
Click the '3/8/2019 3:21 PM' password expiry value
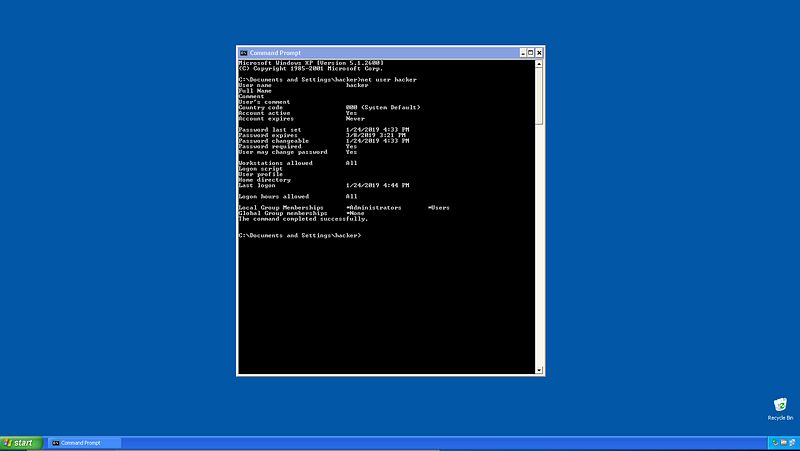pyautogui.click(x=375, y=136)
